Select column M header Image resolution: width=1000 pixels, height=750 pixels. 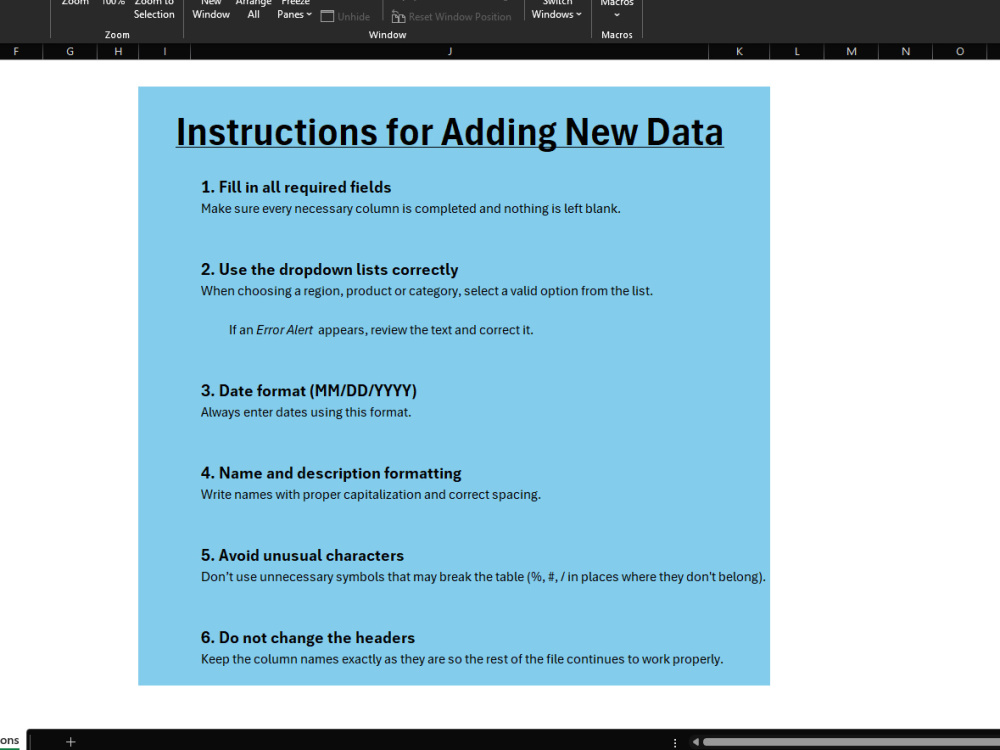click(x=851, y=52)
